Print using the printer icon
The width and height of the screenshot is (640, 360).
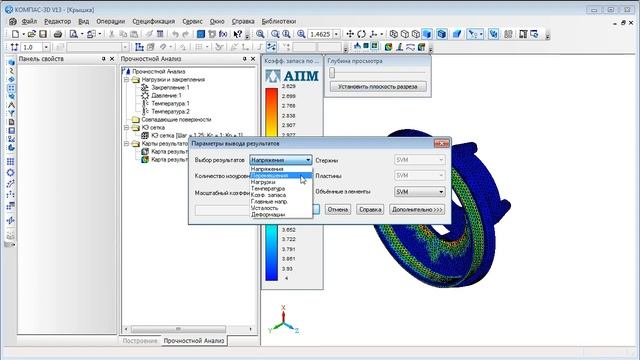point(58,34)
